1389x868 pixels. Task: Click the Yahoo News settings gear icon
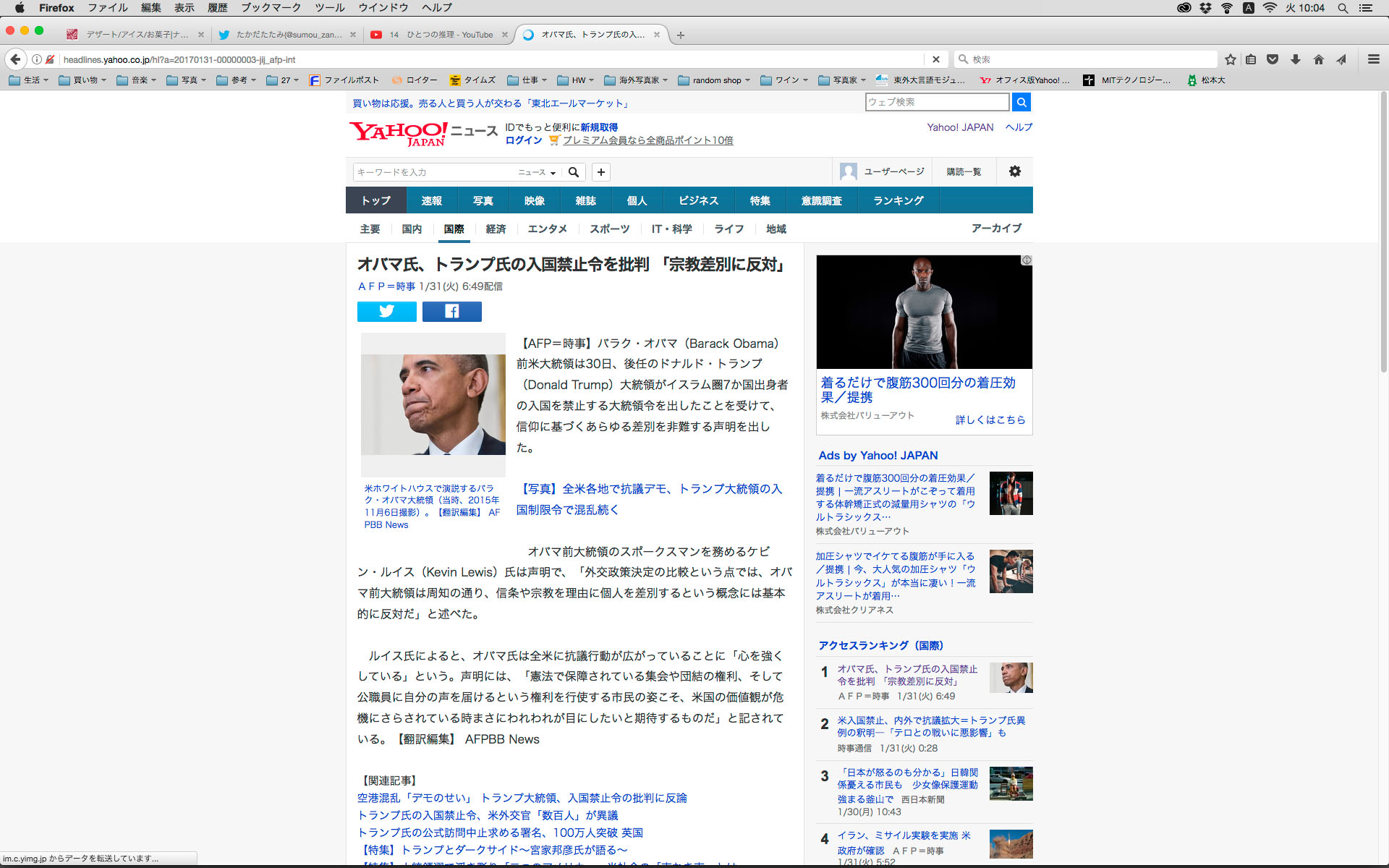1014,171
